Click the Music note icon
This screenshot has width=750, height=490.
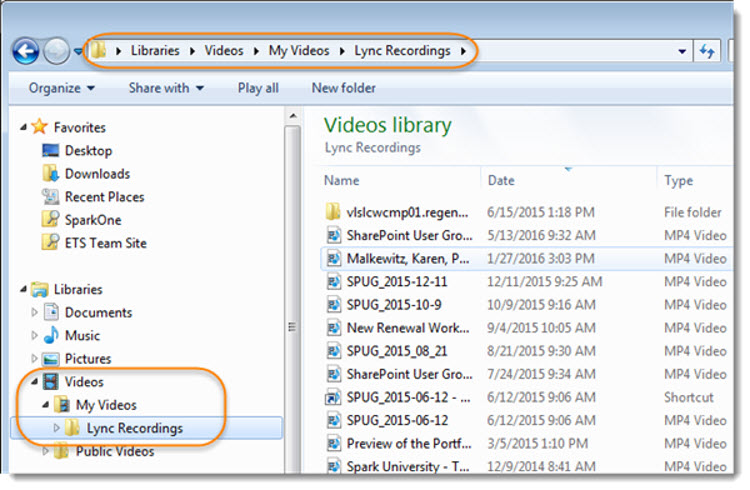point(51,335)
